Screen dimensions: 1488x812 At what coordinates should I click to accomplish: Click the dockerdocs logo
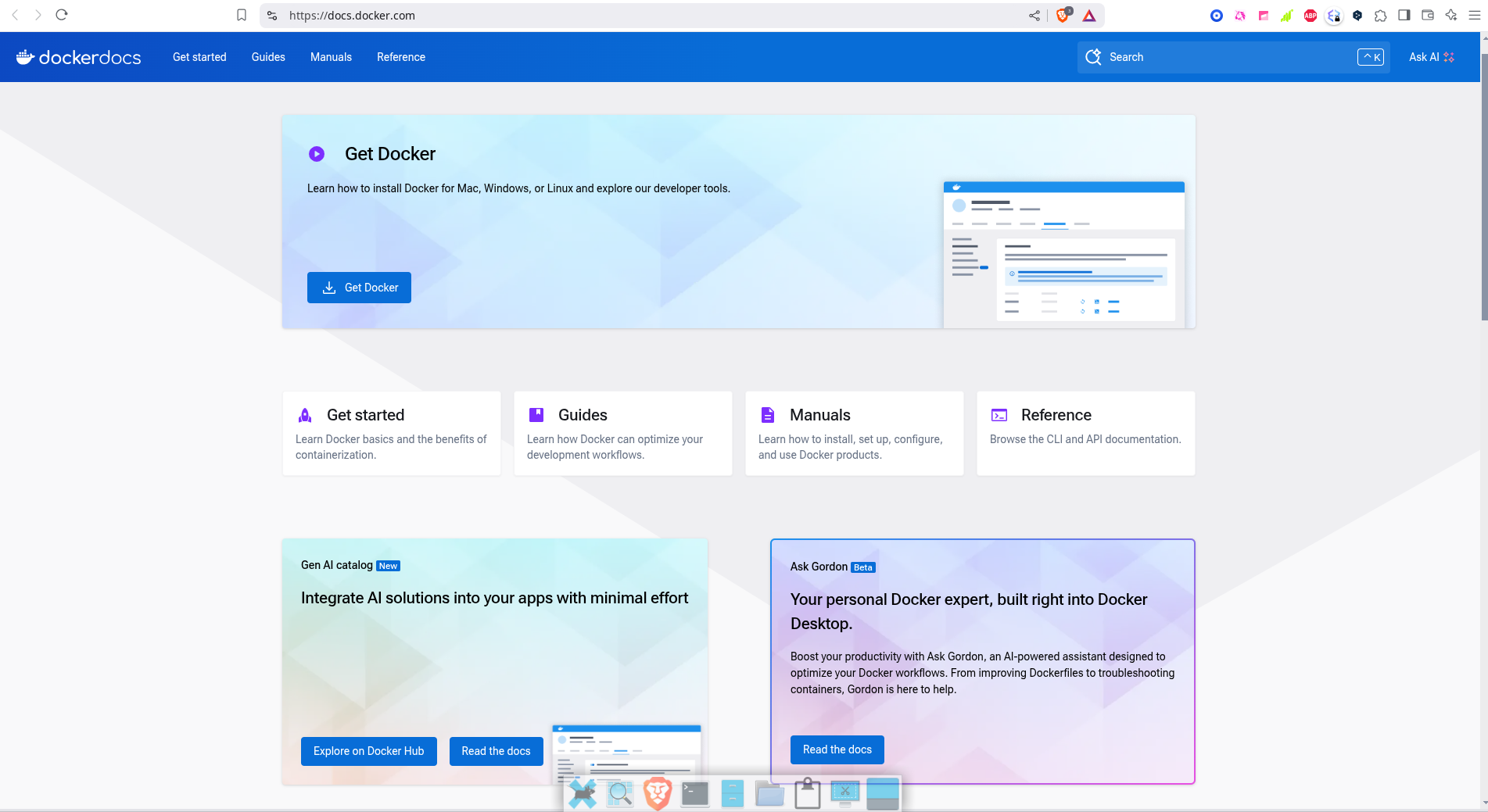78,57
